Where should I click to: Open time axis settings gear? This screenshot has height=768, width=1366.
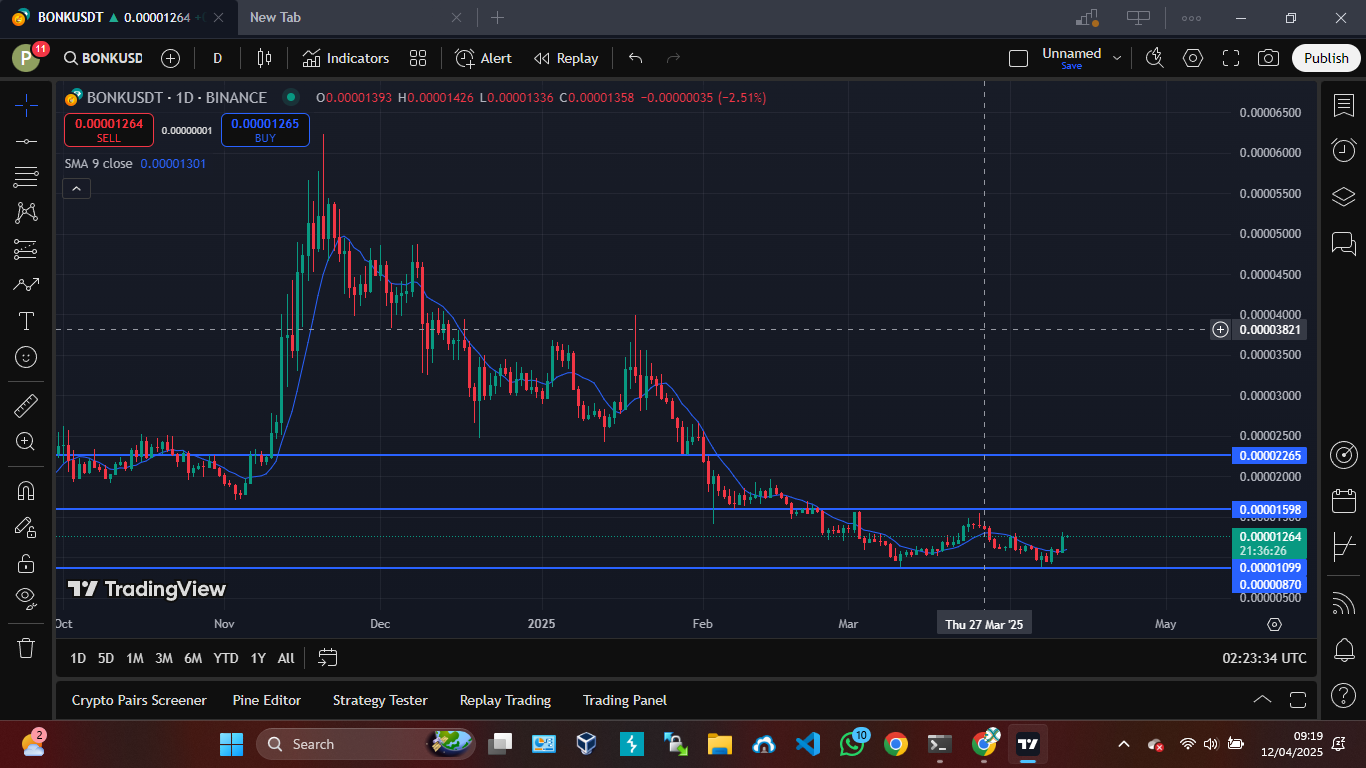click(1274, 624)
